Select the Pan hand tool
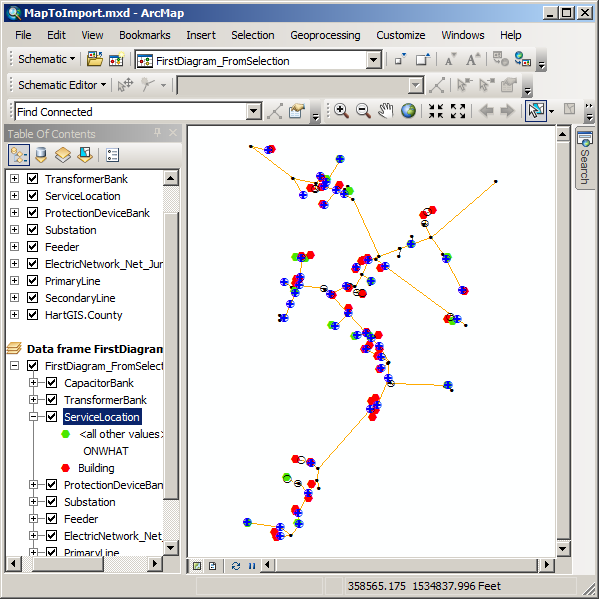Screen dimensions: 599x599 click(x=385, y=111)
